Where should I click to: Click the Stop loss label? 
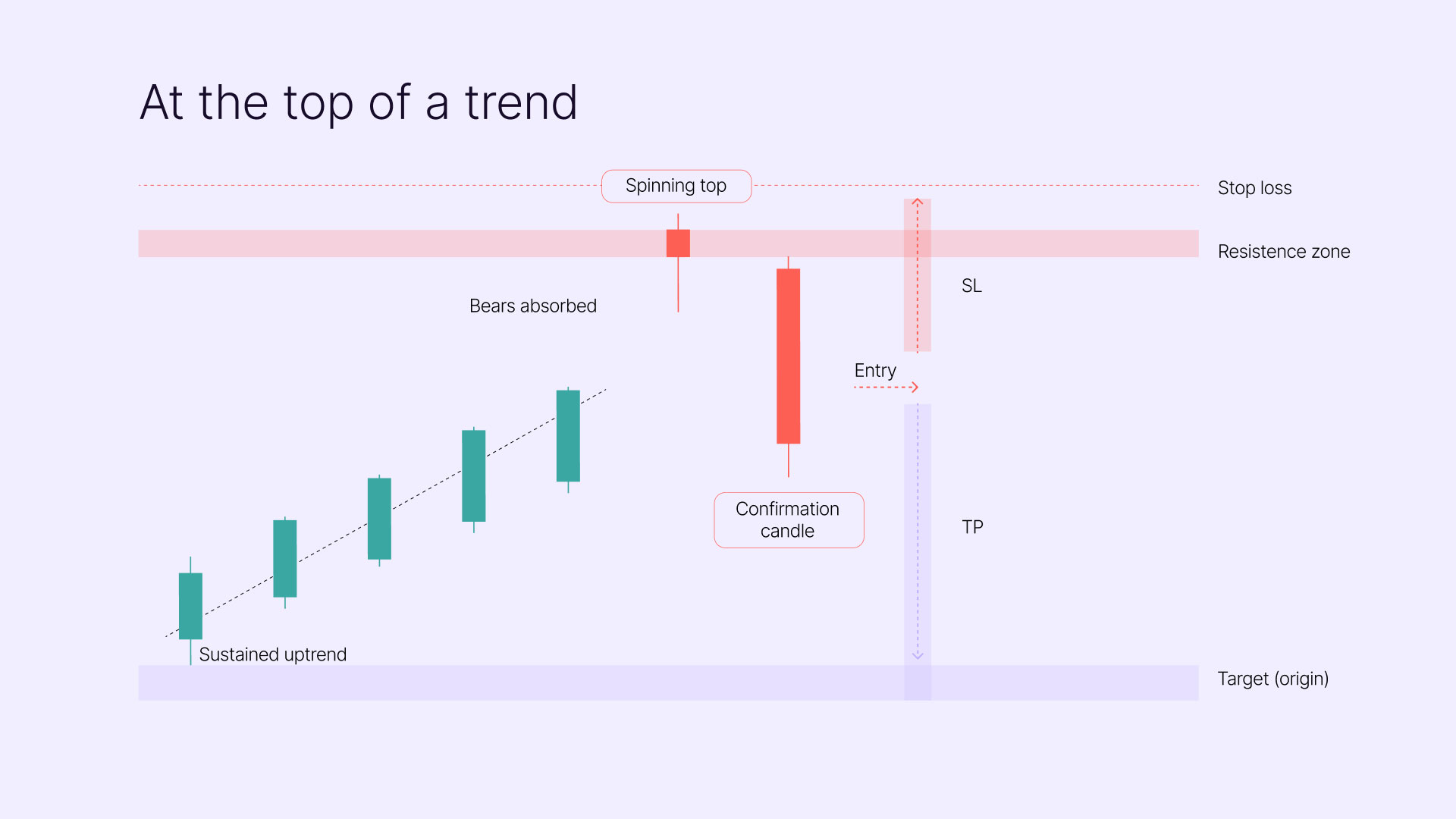tap(1254, 188)
